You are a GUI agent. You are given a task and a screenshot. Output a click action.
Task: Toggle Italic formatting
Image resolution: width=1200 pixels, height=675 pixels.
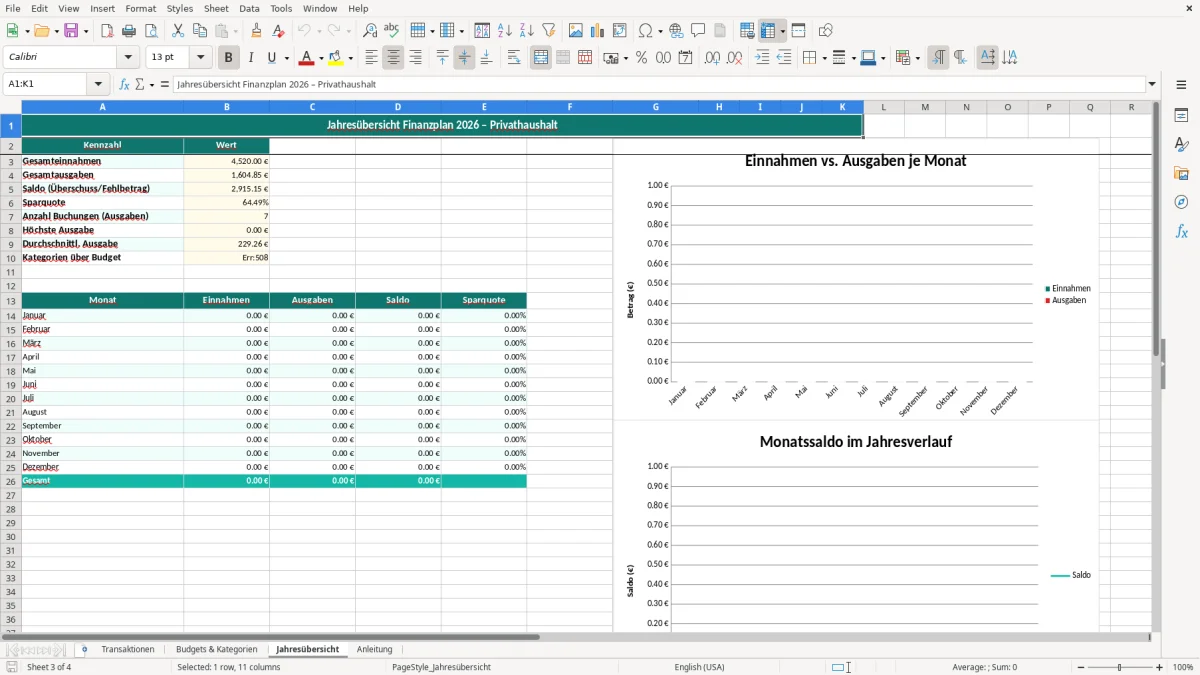(x=251, y=58)
